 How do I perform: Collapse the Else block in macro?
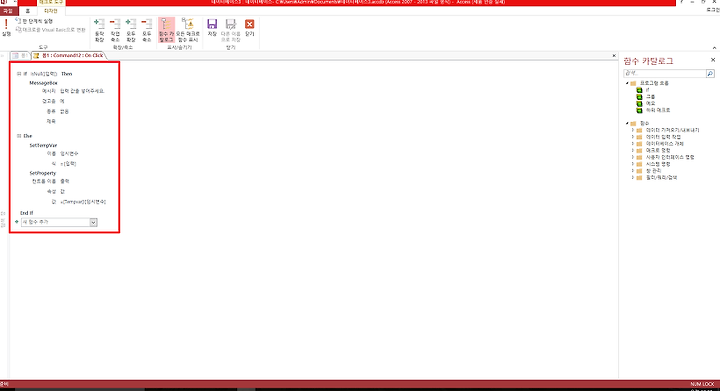[x=19, y=136]
